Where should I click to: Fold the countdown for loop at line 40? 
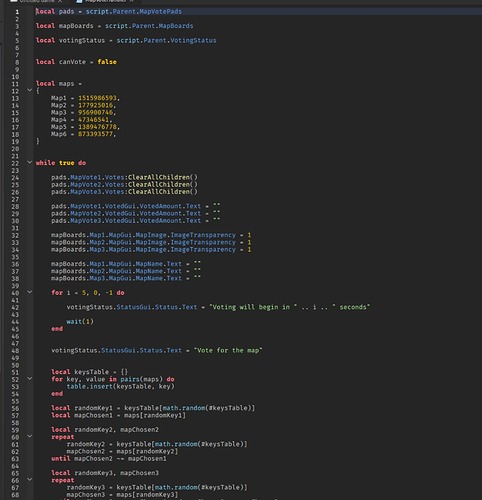pyautogui.click(x=30, y=292)
